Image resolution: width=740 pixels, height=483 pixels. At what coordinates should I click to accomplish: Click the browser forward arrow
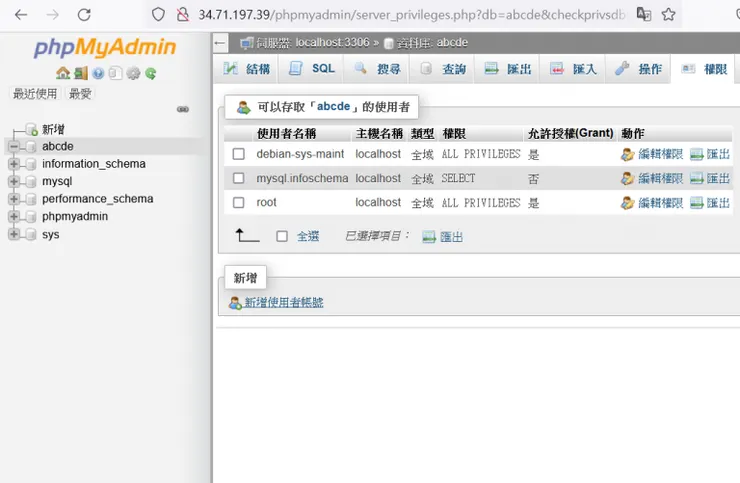click(x=52, y=15)
